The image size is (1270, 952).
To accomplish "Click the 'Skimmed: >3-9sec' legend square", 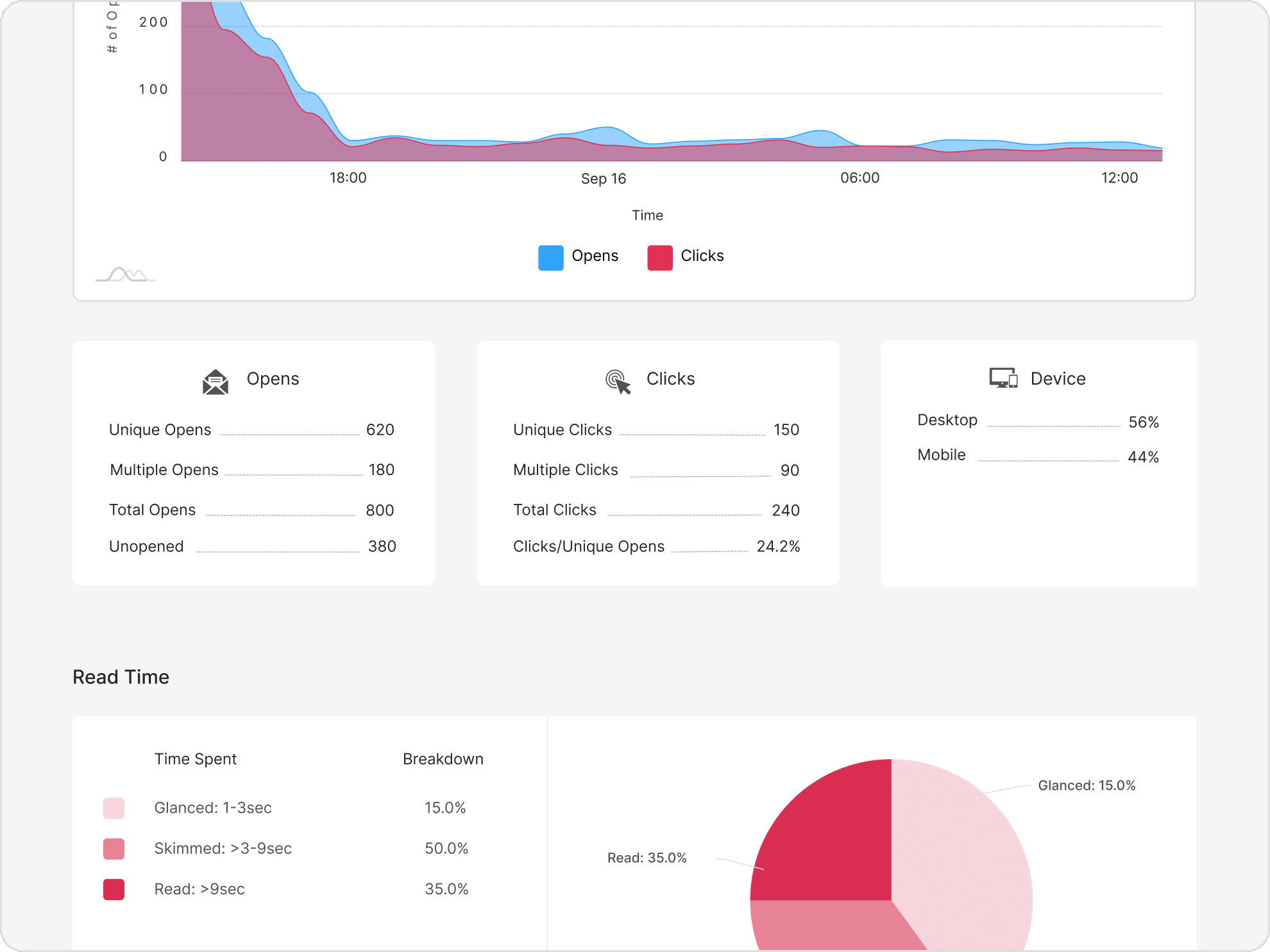I will pos(114,849).
